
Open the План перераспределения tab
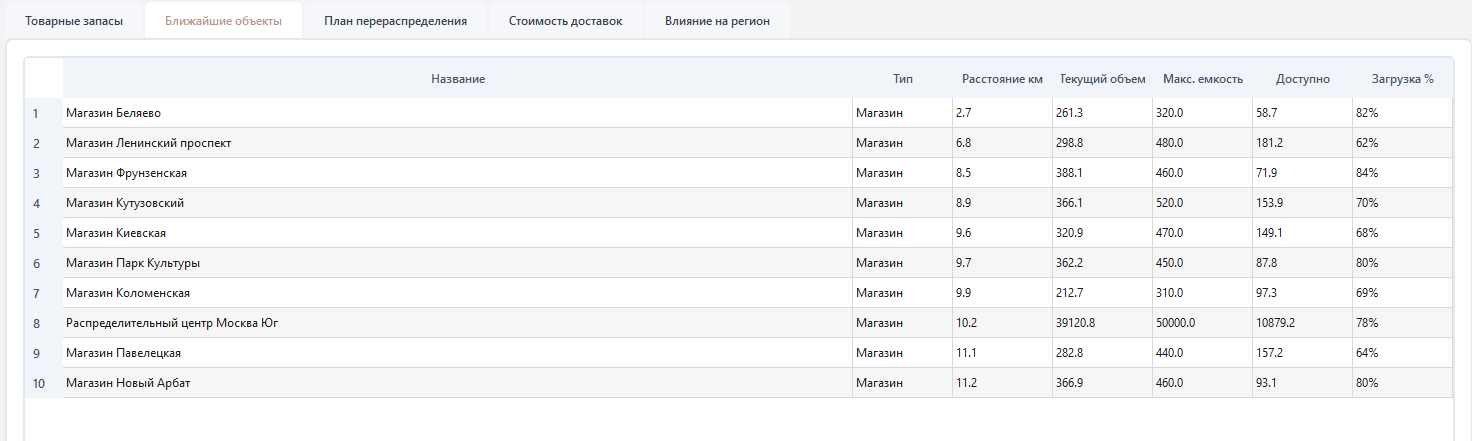[x=395, y=21]
